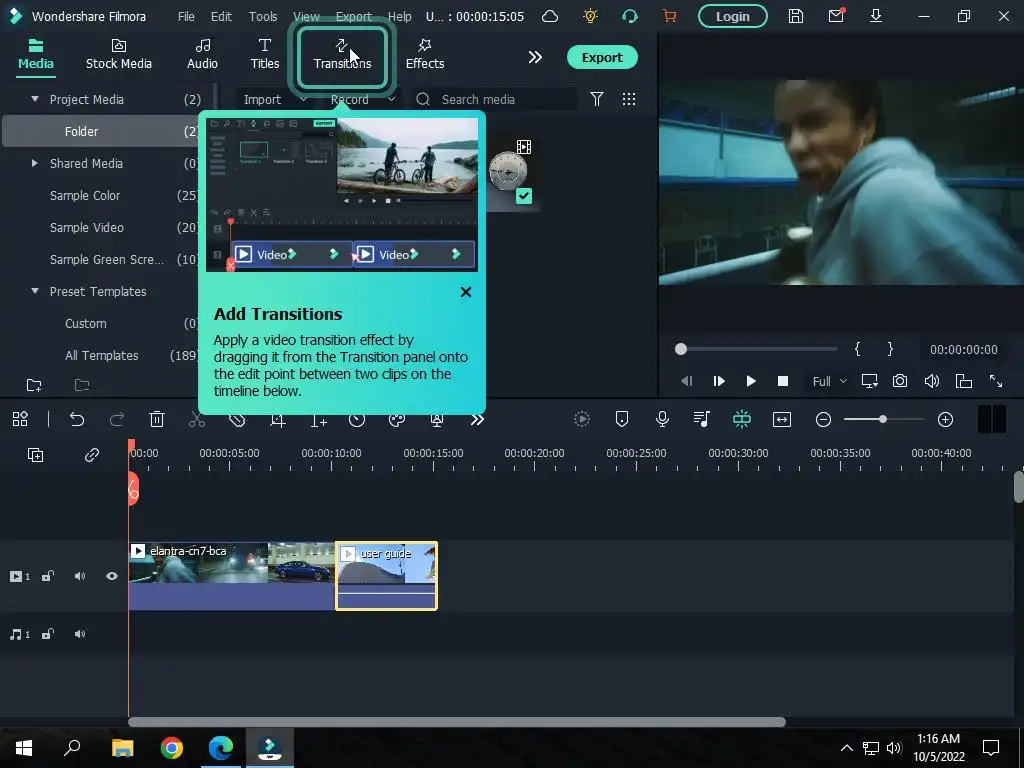Hide video track 1 eye icon
Screen dimensions: 1024x768
tap(112, 576)
